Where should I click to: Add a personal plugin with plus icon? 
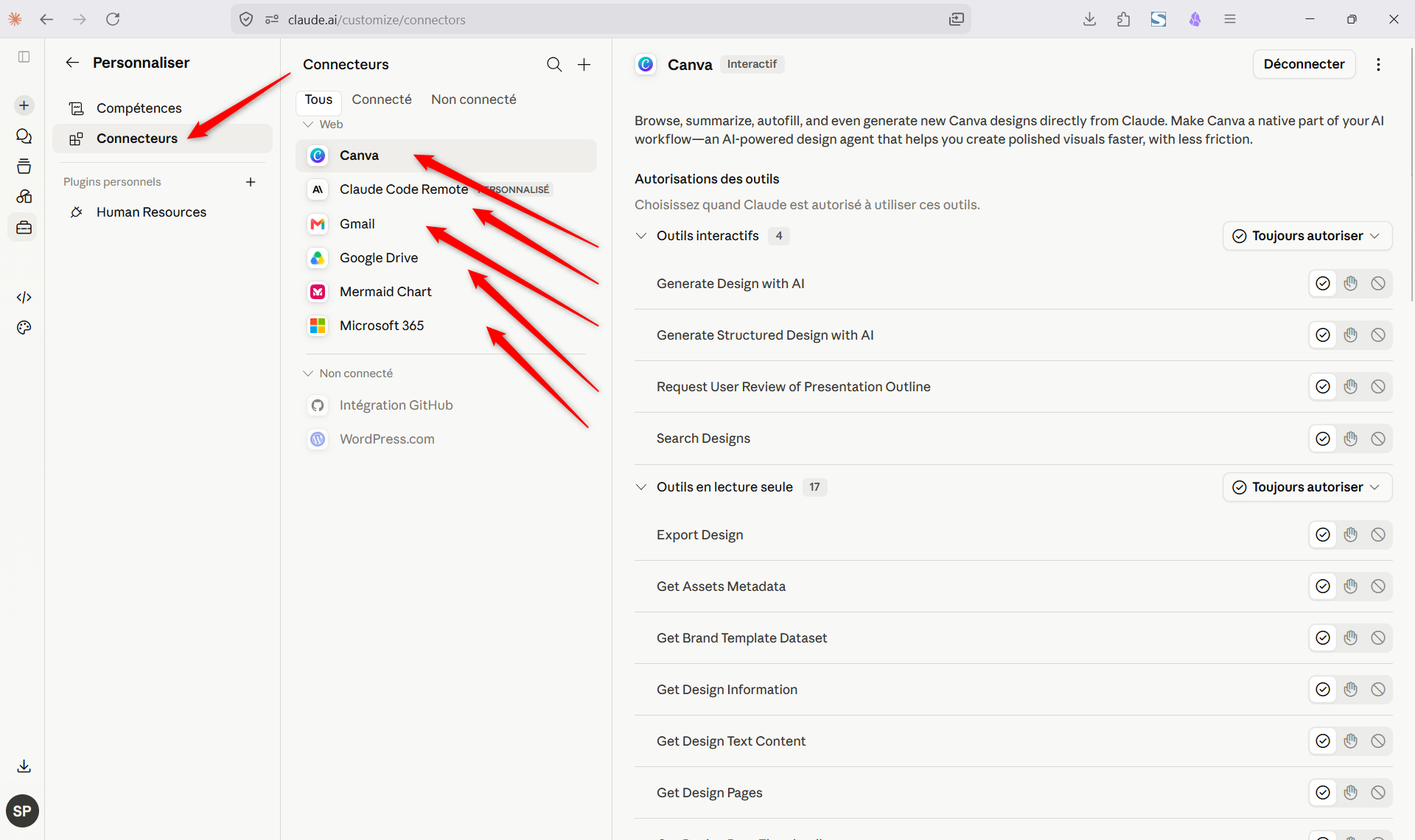tap(251, 182)
